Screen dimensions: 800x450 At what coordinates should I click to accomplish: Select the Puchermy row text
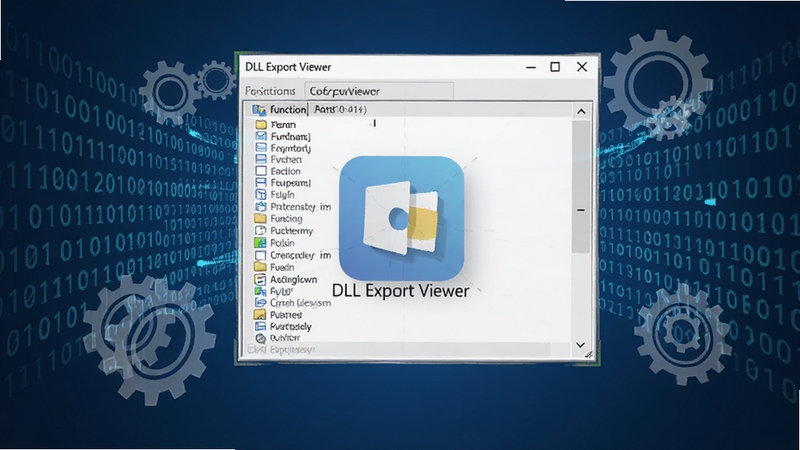pyautogui.click(x=291, y=231)
